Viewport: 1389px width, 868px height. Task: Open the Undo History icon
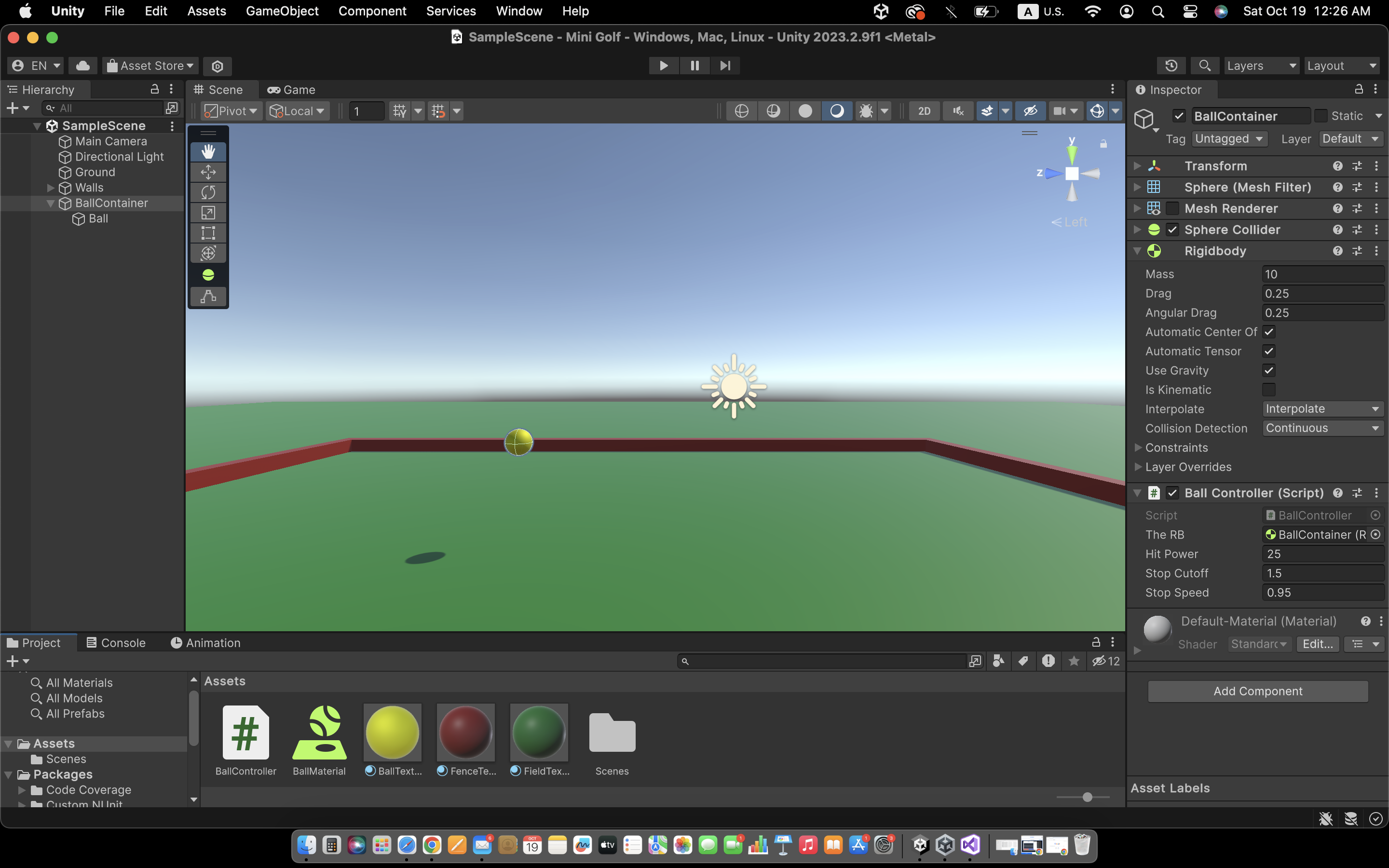pyautogui.click(x=1171, y=66)
